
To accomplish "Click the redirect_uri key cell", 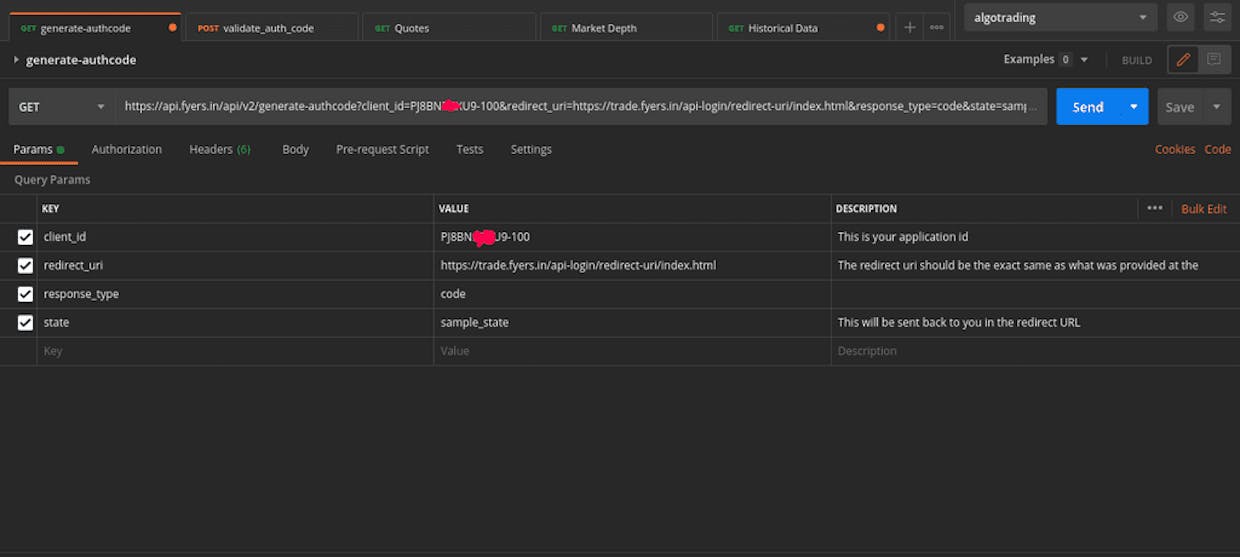I will click(x=235, y=266).
